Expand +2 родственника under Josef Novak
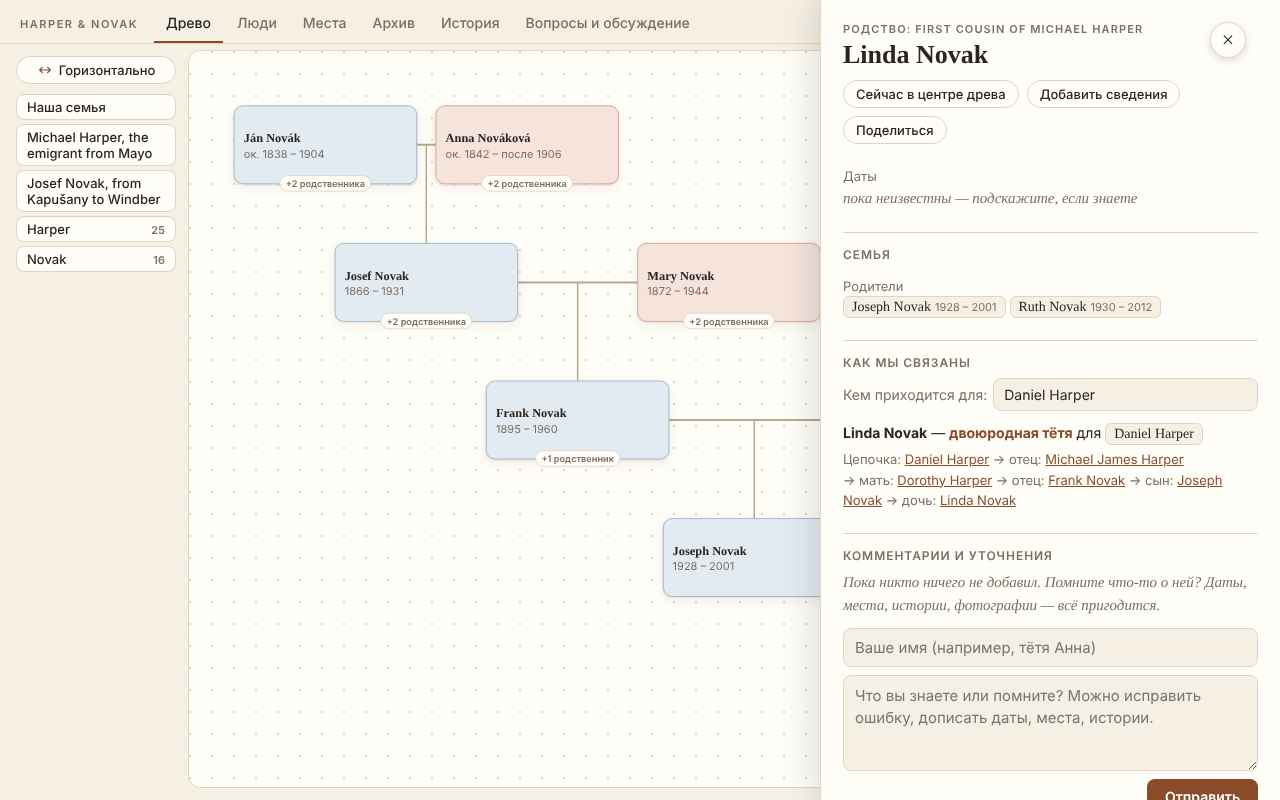The image size is (1280, 800). tap(426, 322)
